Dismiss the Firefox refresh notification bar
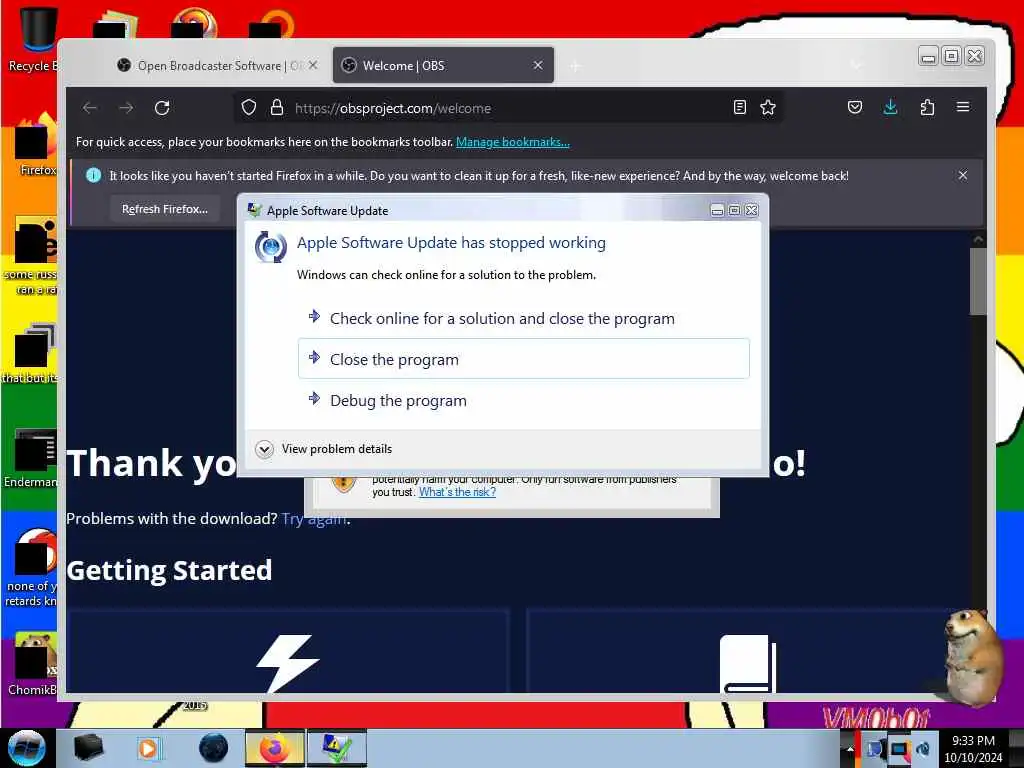The image size is (1024, 768). coord(963,175)
